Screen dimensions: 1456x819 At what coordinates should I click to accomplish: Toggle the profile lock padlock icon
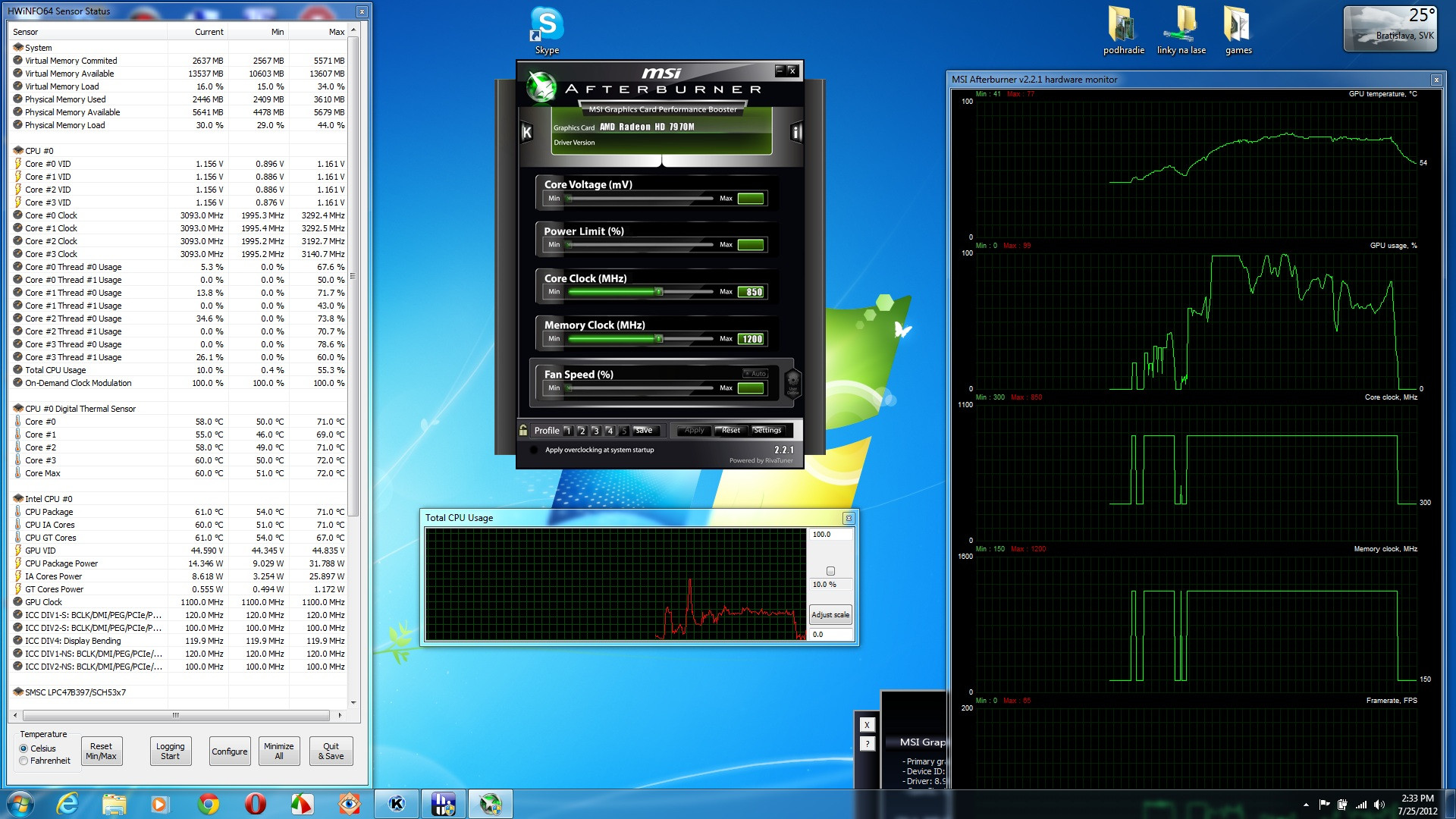[523, 430]
